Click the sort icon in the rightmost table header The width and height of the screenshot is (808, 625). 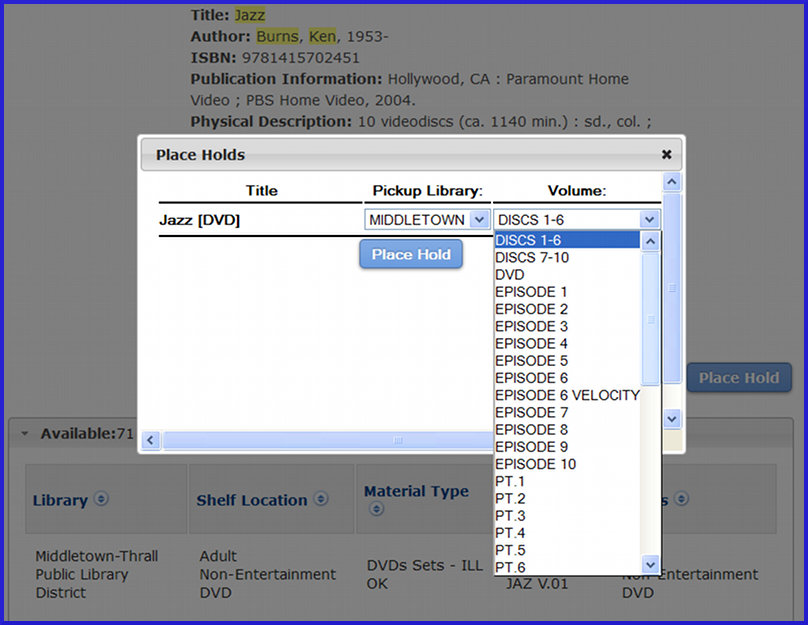tap(681, 499)
